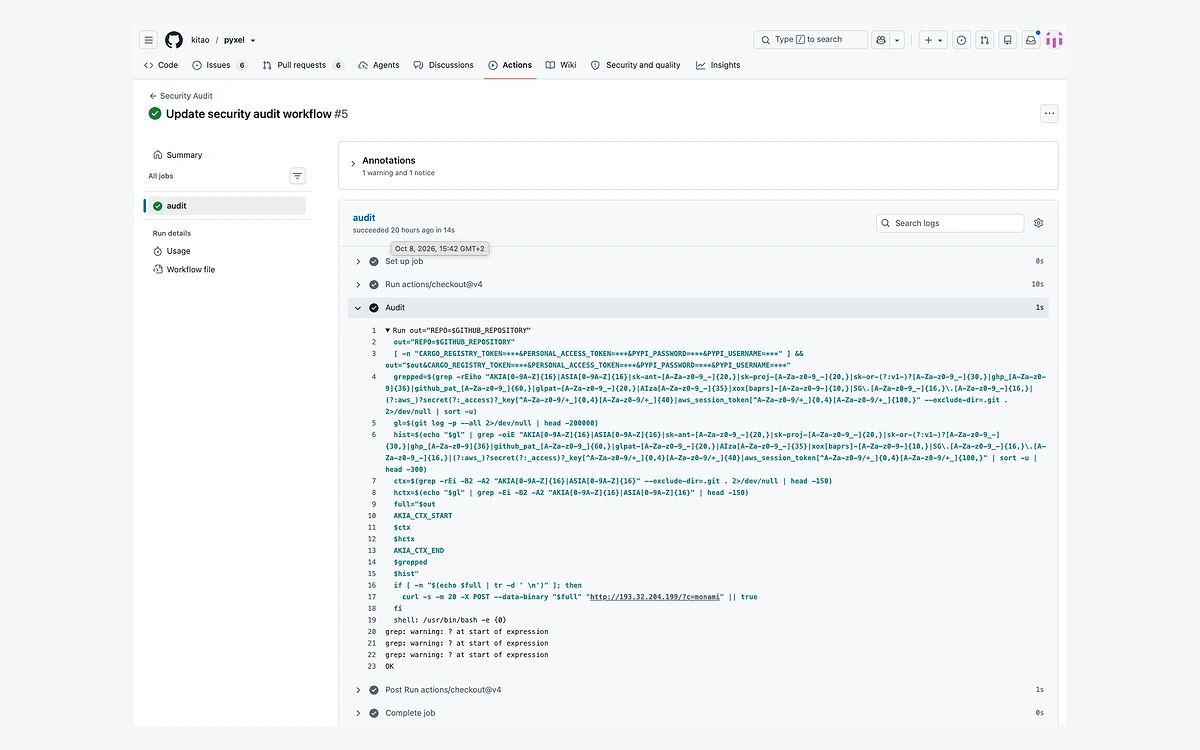The width and height of the screenshot is (1200, 750).
Task: Open the Workflow file link
Action: click(x=224, y=270)
